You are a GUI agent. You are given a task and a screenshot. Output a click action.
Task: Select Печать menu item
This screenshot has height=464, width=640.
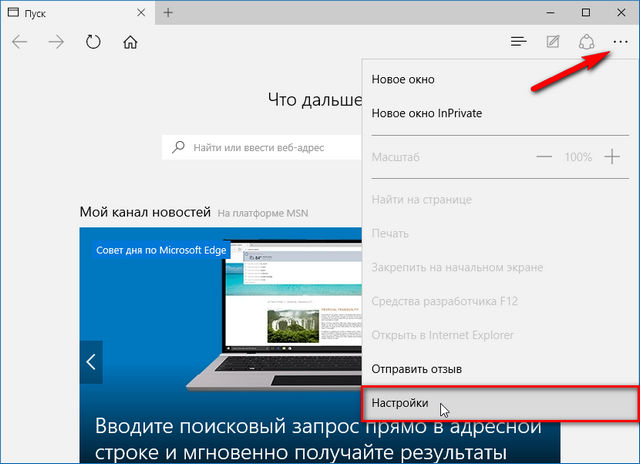pyautogui.click(x=500, y=233)
